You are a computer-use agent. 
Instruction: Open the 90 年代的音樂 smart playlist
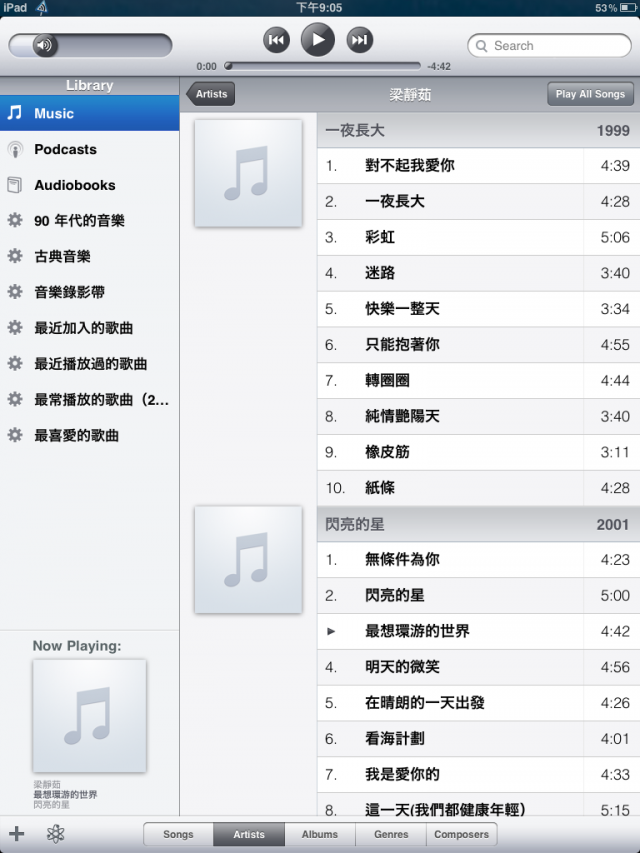tap(89, 221)
